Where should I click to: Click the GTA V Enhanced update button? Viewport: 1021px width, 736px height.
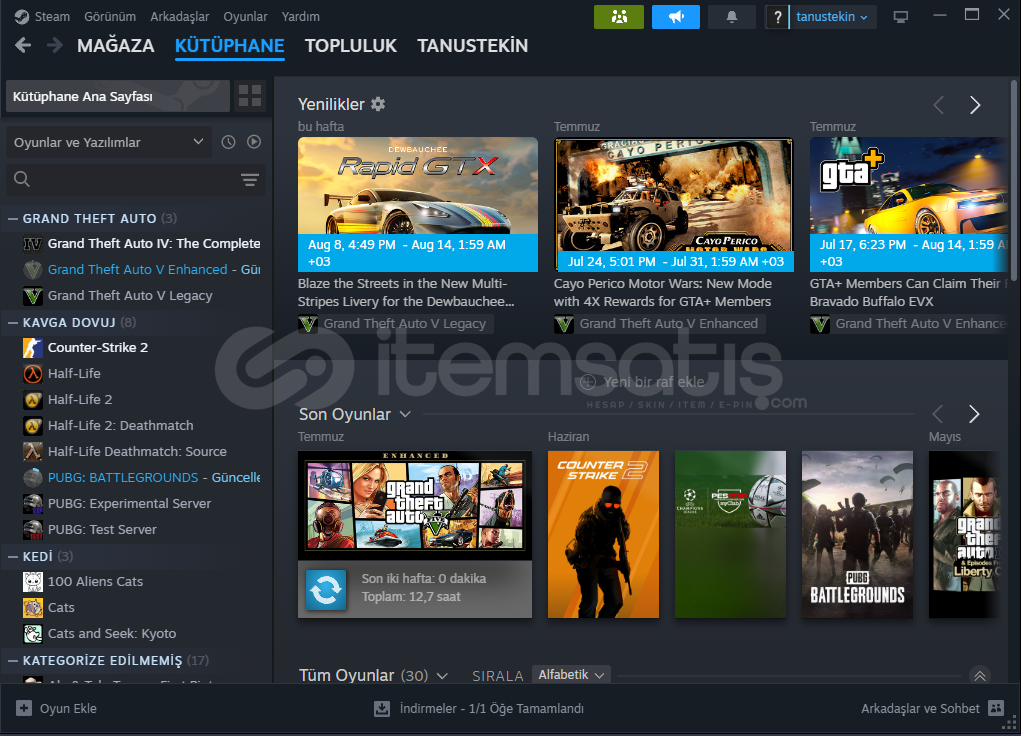(326, 589)
